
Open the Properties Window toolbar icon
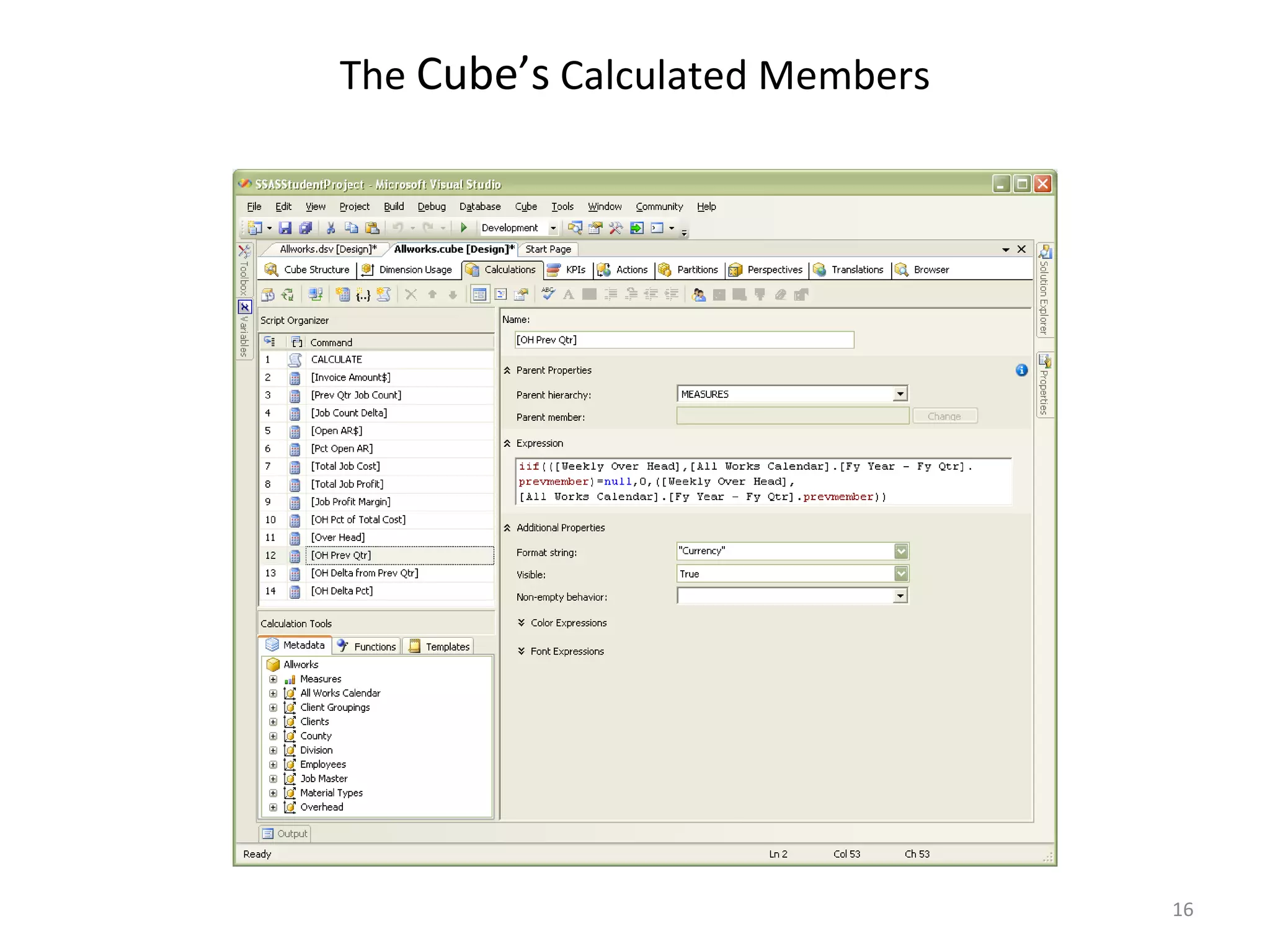(595, 228)
